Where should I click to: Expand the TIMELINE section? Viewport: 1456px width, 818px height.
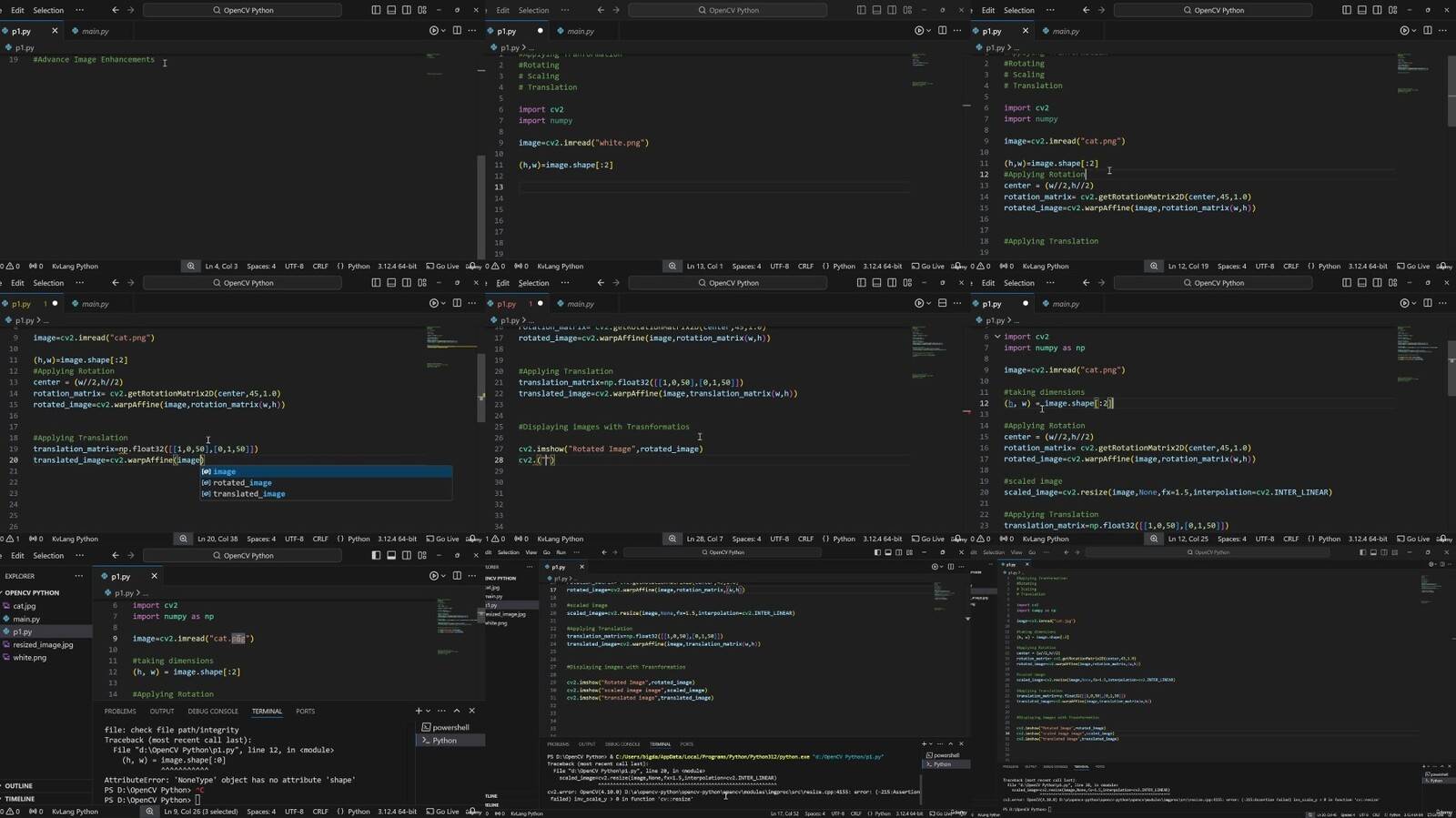click(x=18, y=799)
